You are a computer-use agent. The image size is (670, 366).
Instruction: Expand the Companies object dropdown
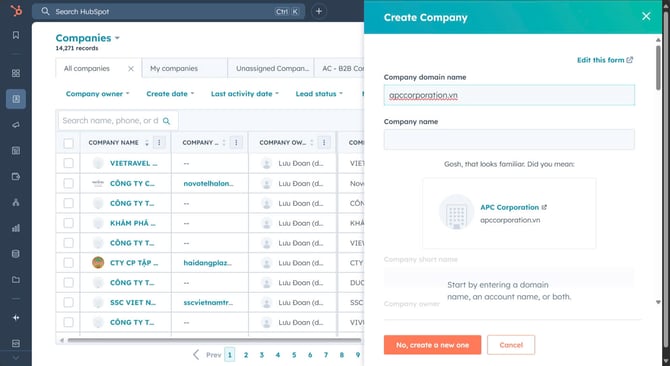click(x=88, y=38)
